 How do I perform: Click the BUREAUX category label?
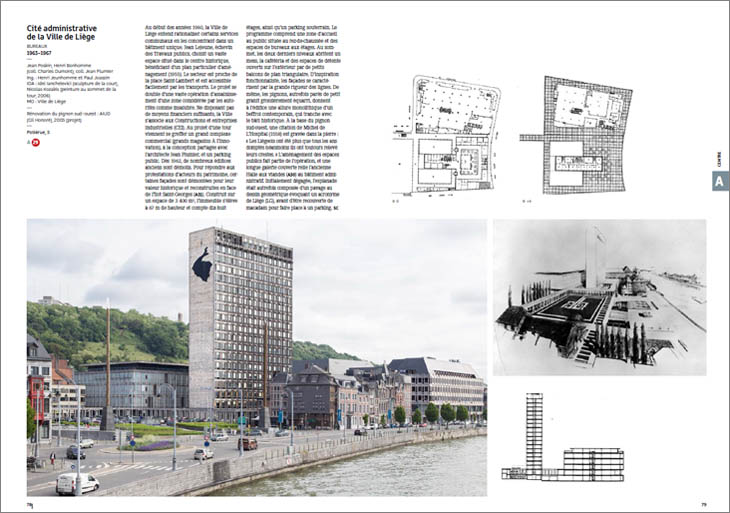[36, 47]
